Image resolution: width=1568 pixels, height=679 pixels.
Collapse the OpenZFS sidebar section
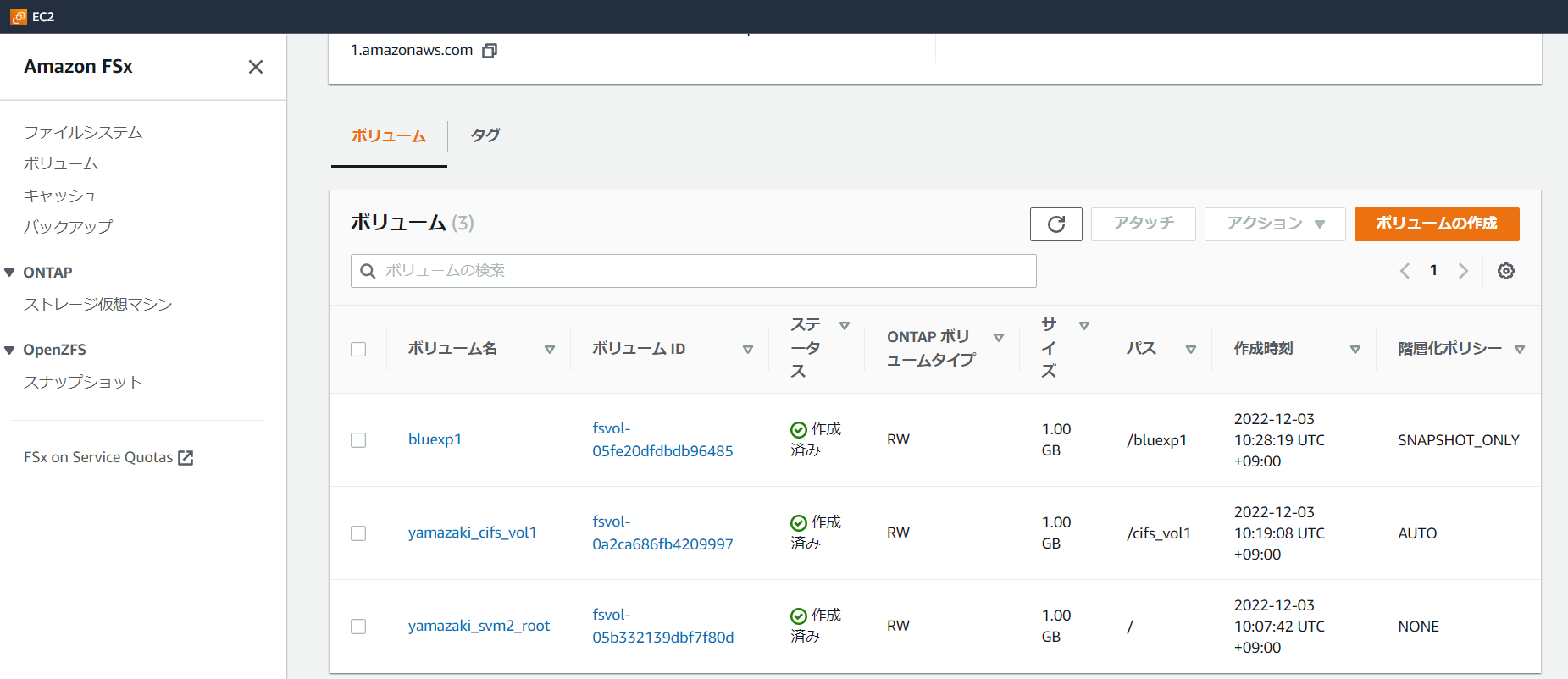(9, 351)
